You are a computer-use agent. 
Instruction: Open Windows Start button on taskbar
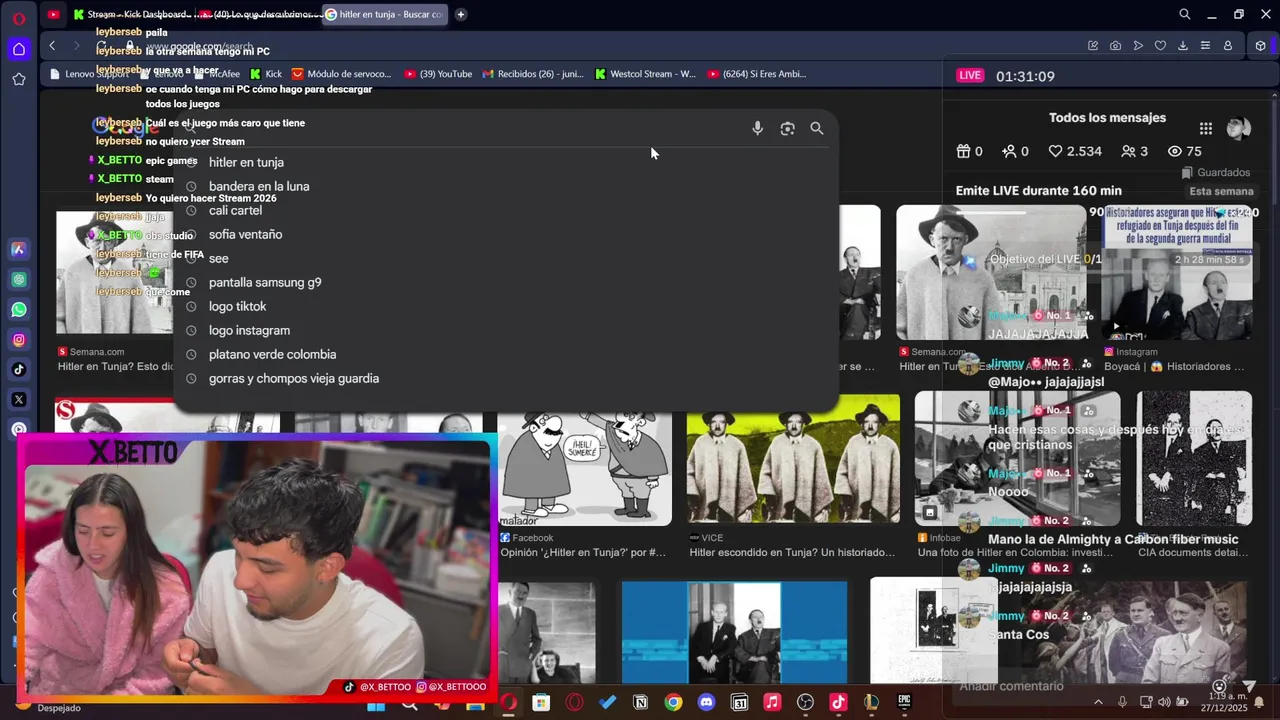click(376, 703)
